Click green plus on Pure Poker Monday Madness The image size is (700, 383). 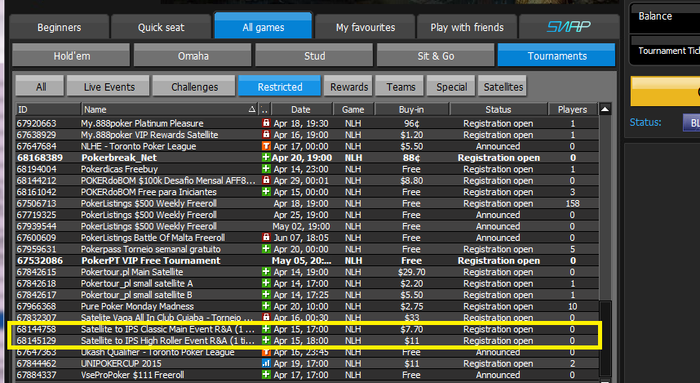coord(266,306)
